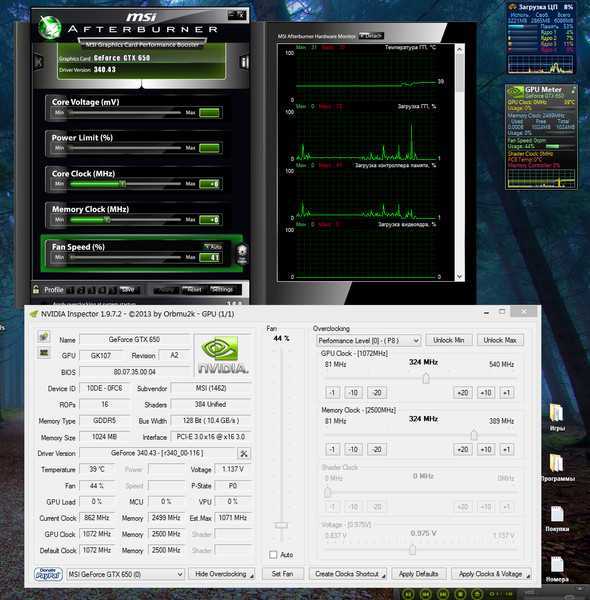
Task: Click Memory Clock +1 button
Action: [507, 449]
